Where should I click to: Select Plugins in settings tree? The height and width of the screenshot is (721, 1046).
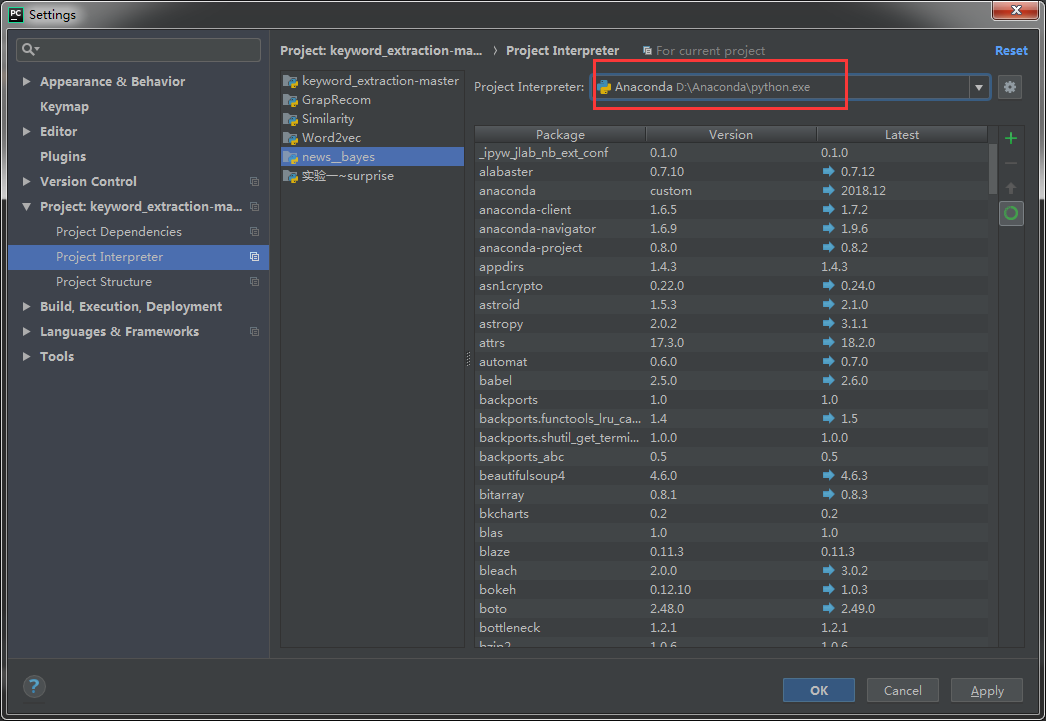(63, 157)
